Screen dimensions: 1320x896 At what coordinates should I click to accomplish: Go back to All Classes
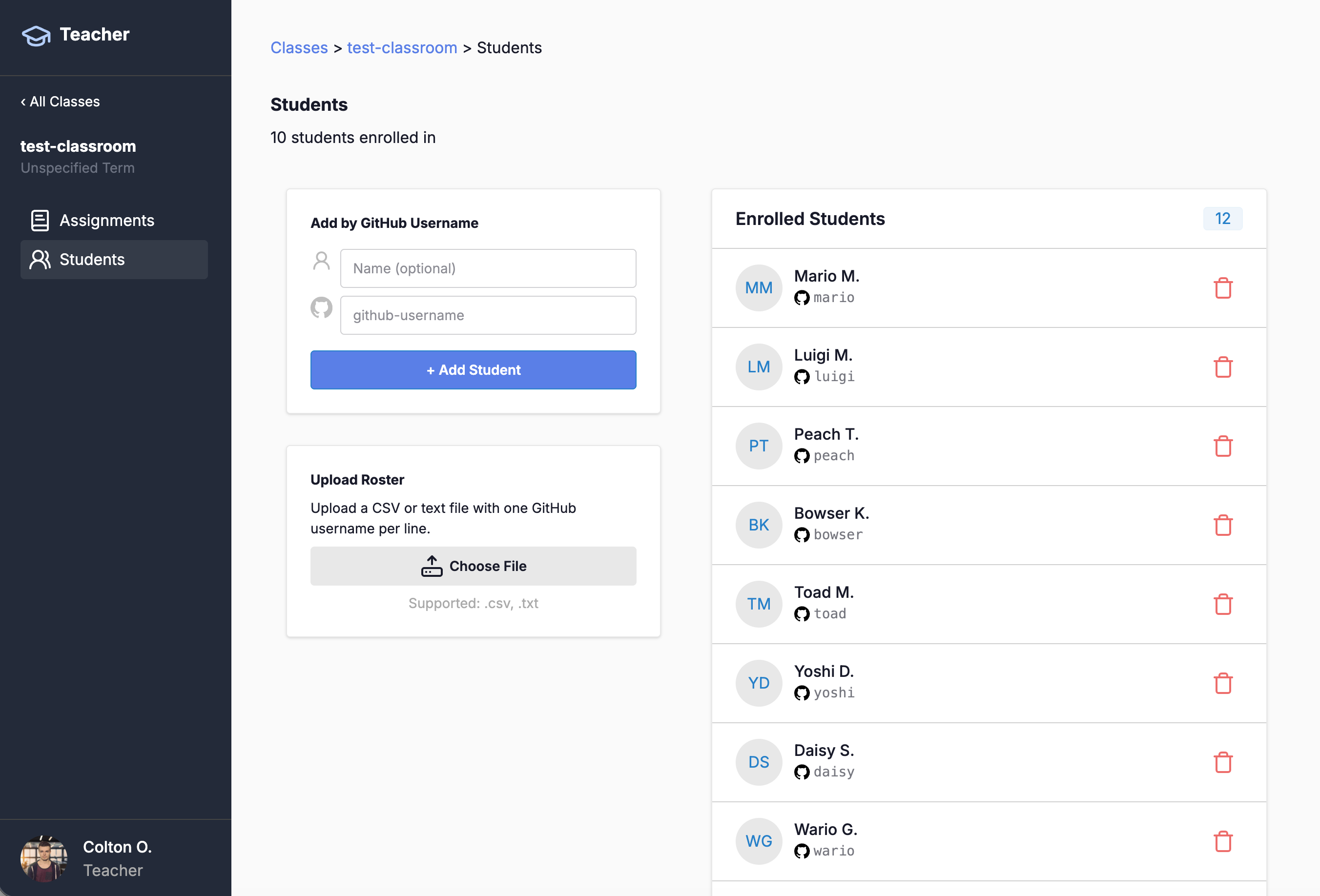point(60,102)
